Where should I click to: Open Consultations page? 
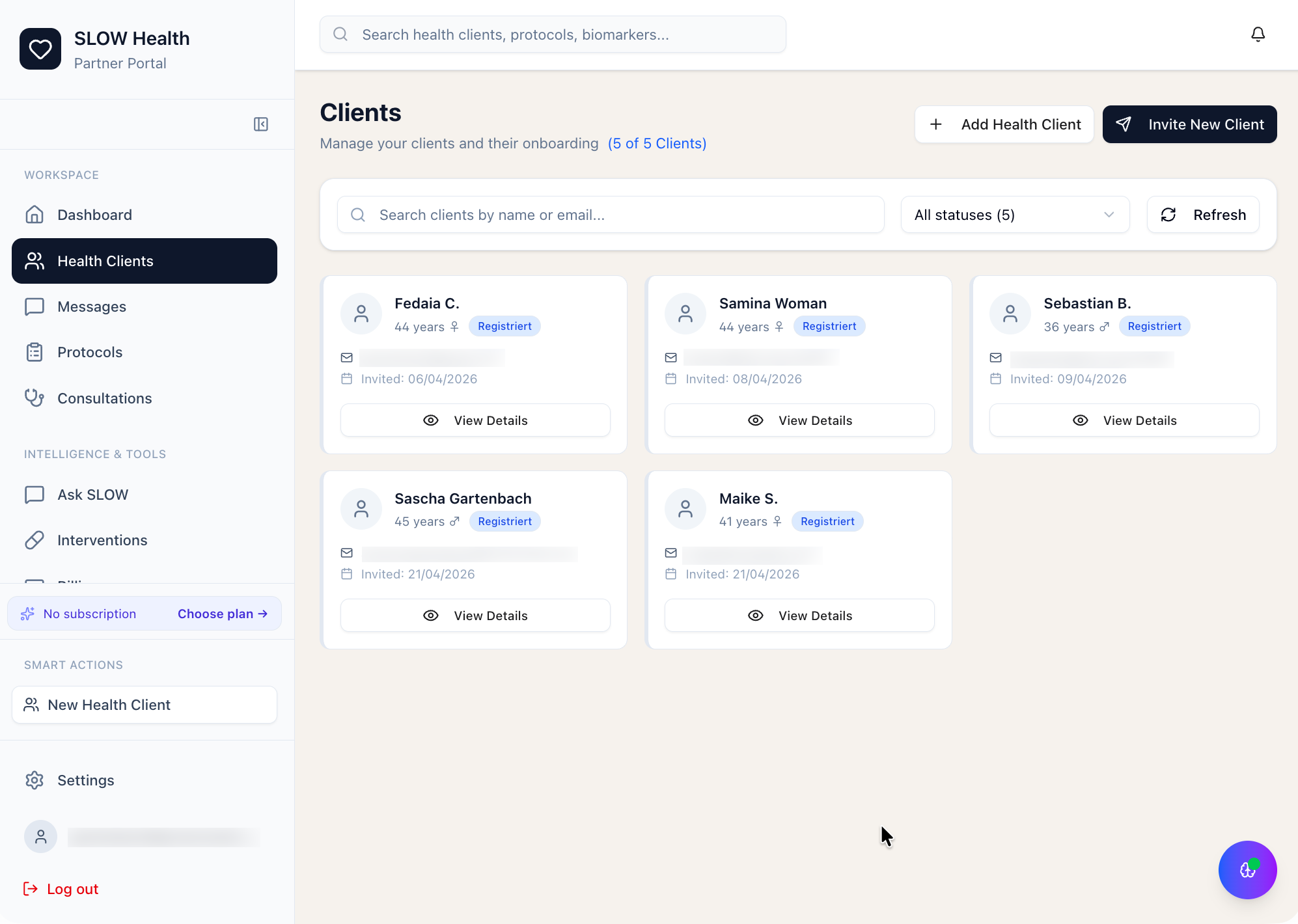(145, 398)
